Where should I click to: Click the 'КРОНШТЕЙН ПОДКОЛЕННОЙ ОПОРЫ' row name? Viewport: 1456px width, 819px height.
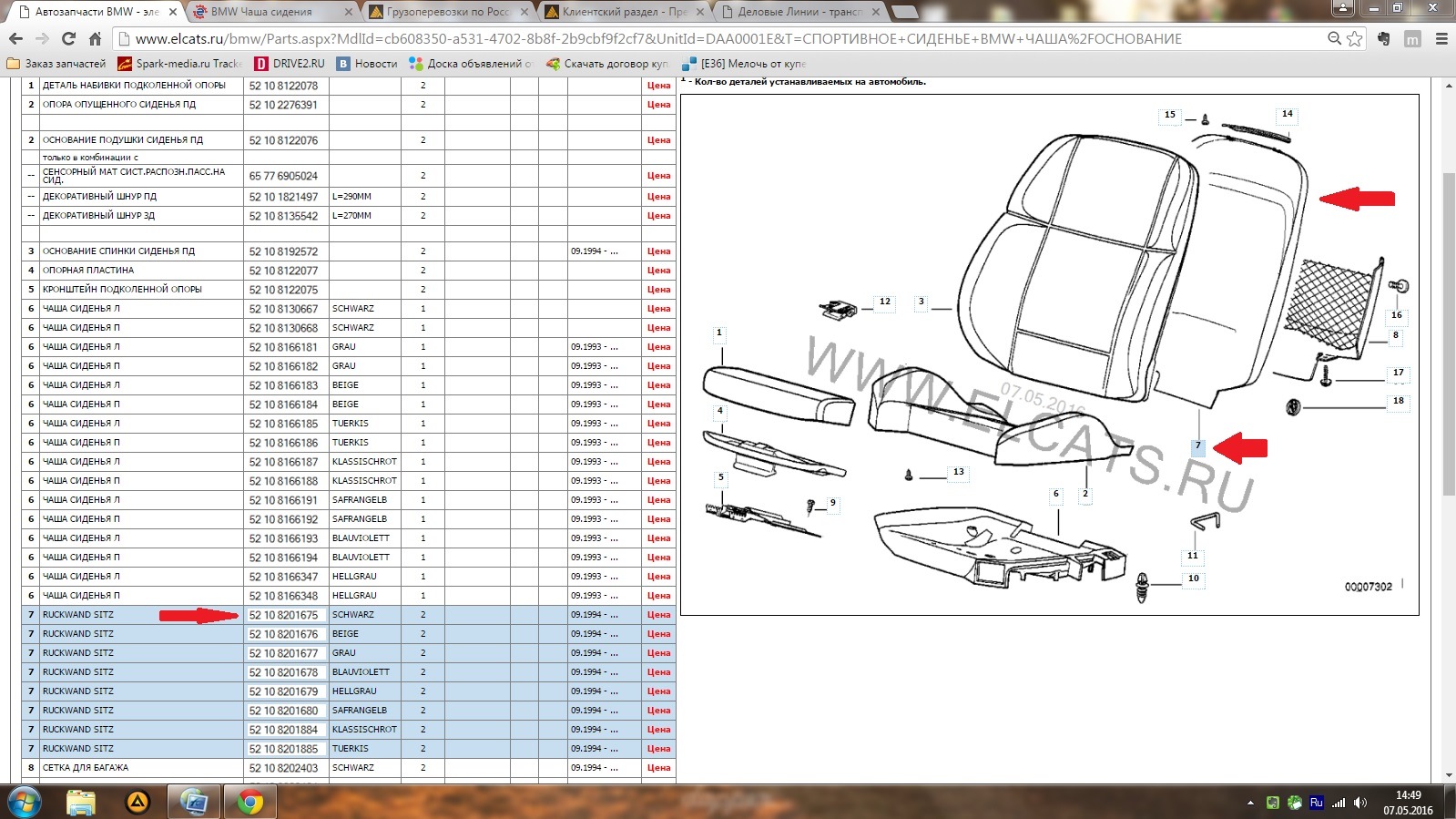(122, 290)
